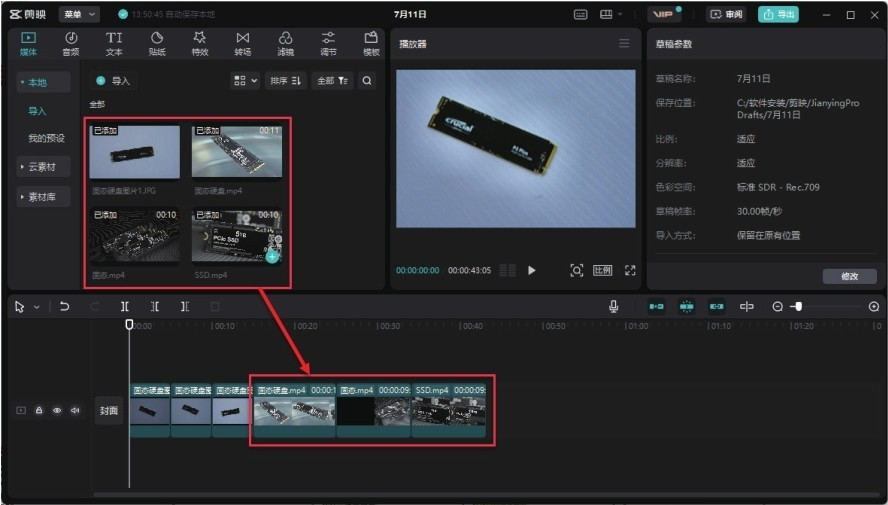Select 导入 in the sidebar

pyautogui.click(x=37, y=111)
